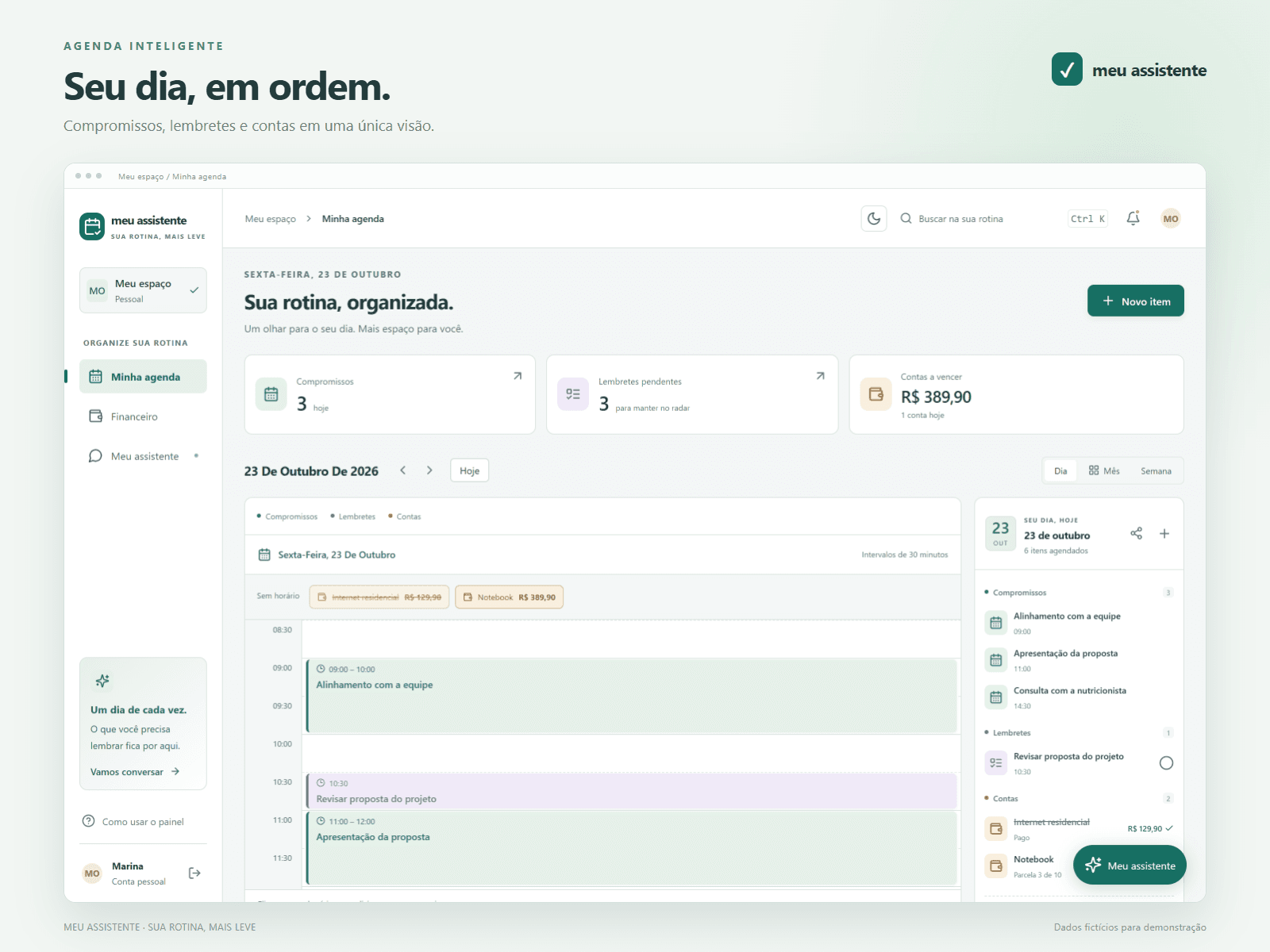The width and height of the screenshot is (1270, 952).
Task: Toggle dark mode with the moon icon
Action: pos(874,219)
